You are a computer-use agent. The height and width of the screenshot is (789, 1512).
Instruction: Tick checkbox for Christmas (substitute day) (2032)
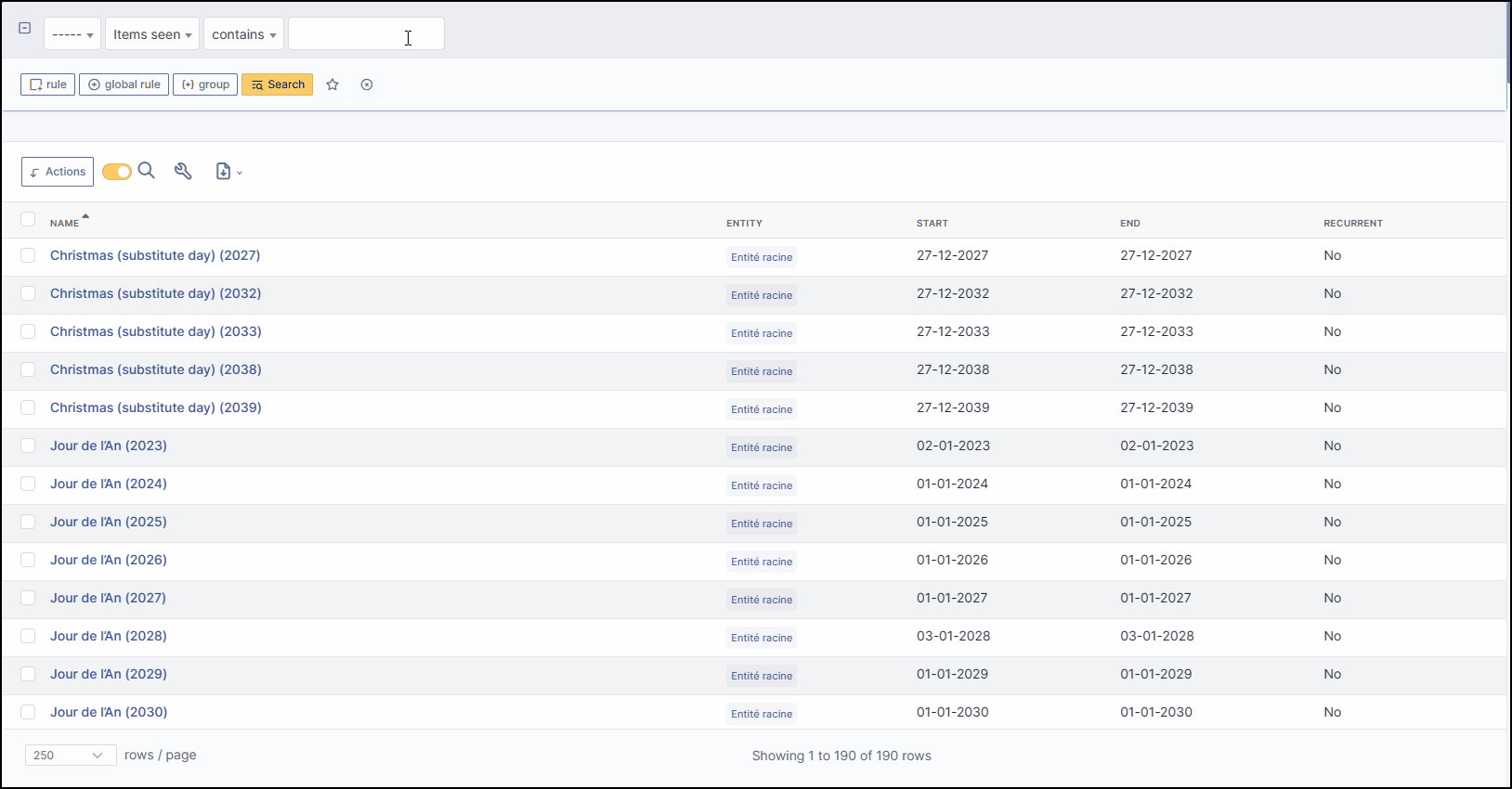[28, 293]
